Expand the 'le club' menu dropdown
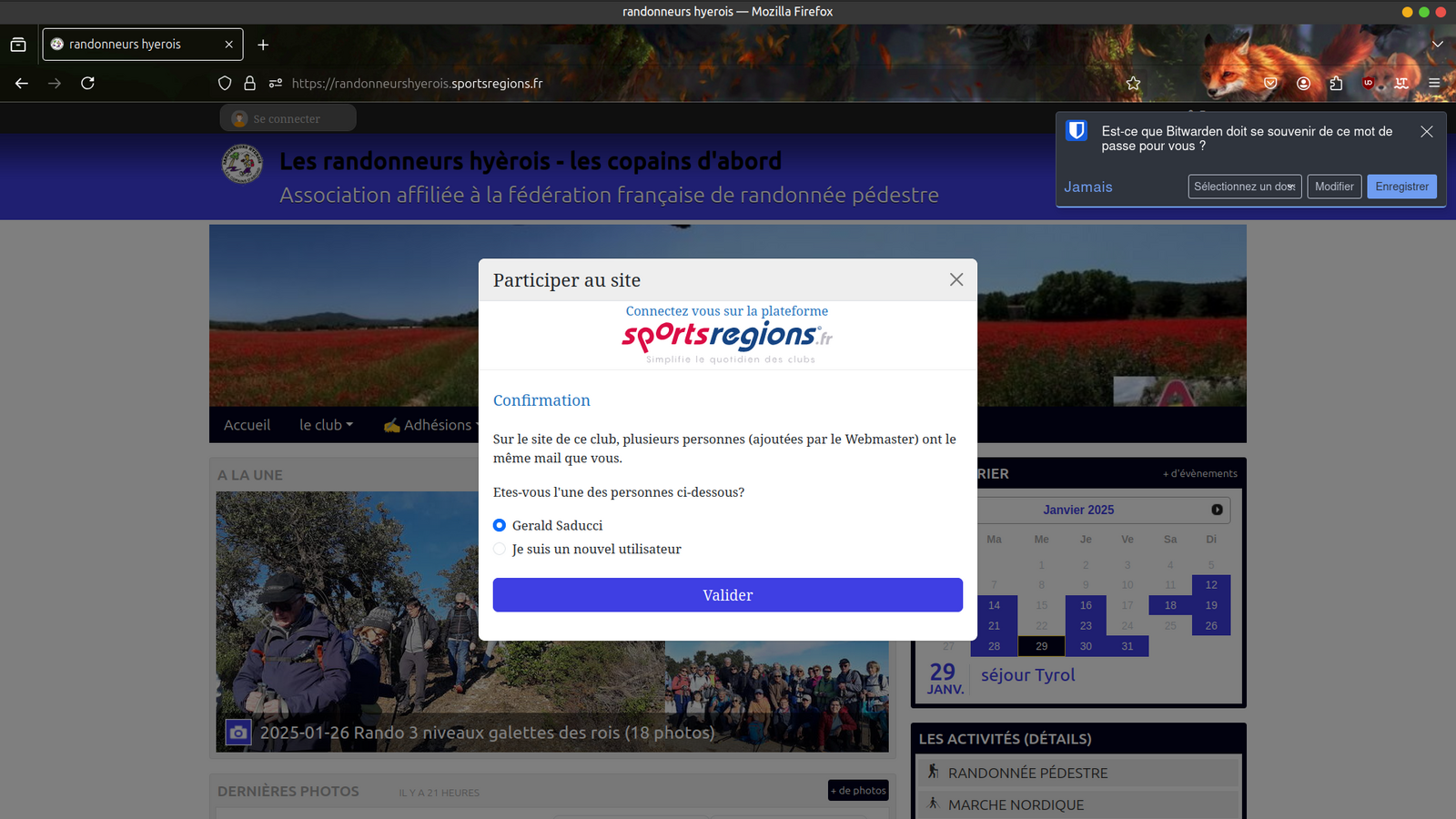 point(326,425)
